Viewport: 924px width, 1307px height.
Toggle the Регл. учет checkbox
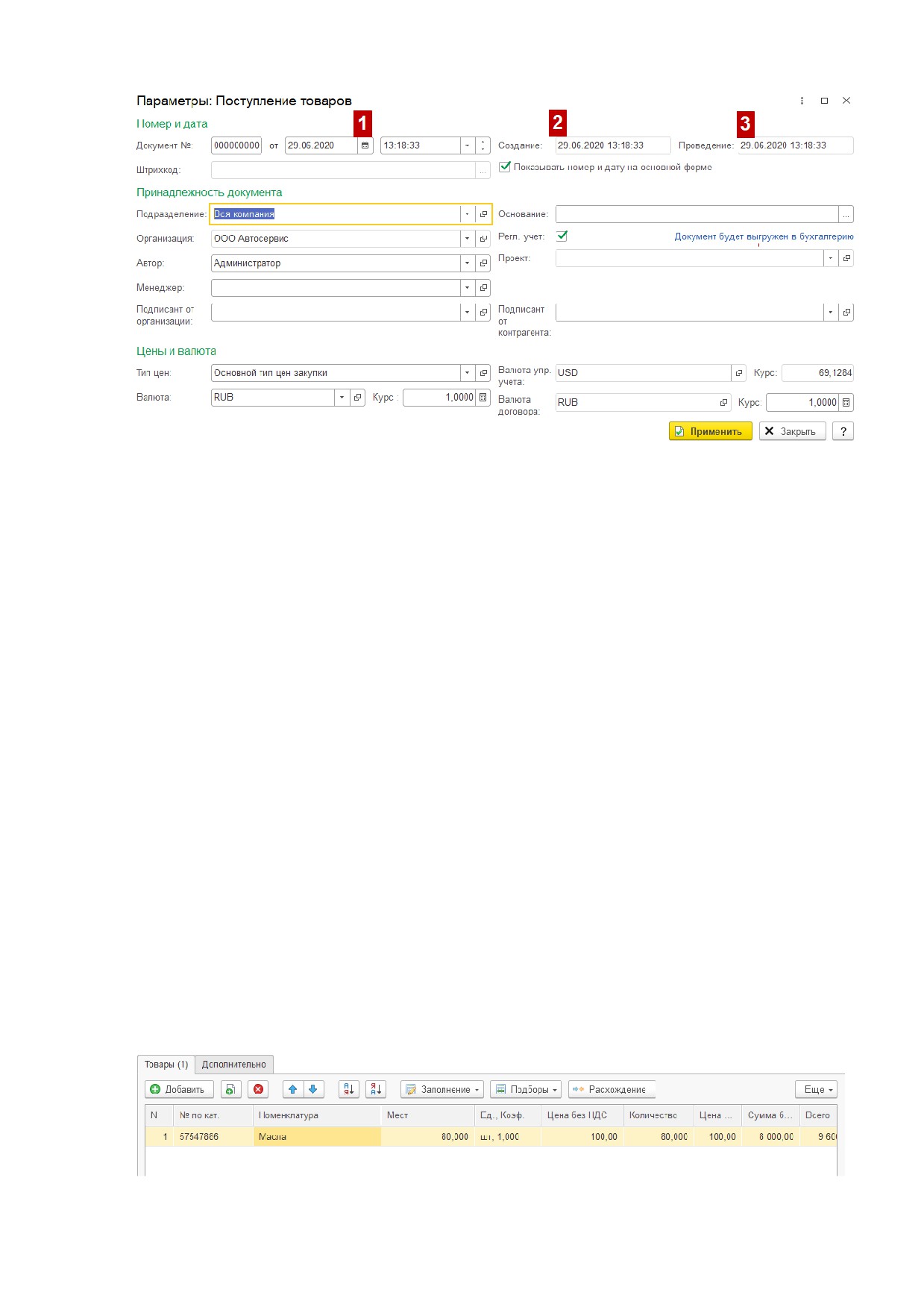click(x=562, y=236)
